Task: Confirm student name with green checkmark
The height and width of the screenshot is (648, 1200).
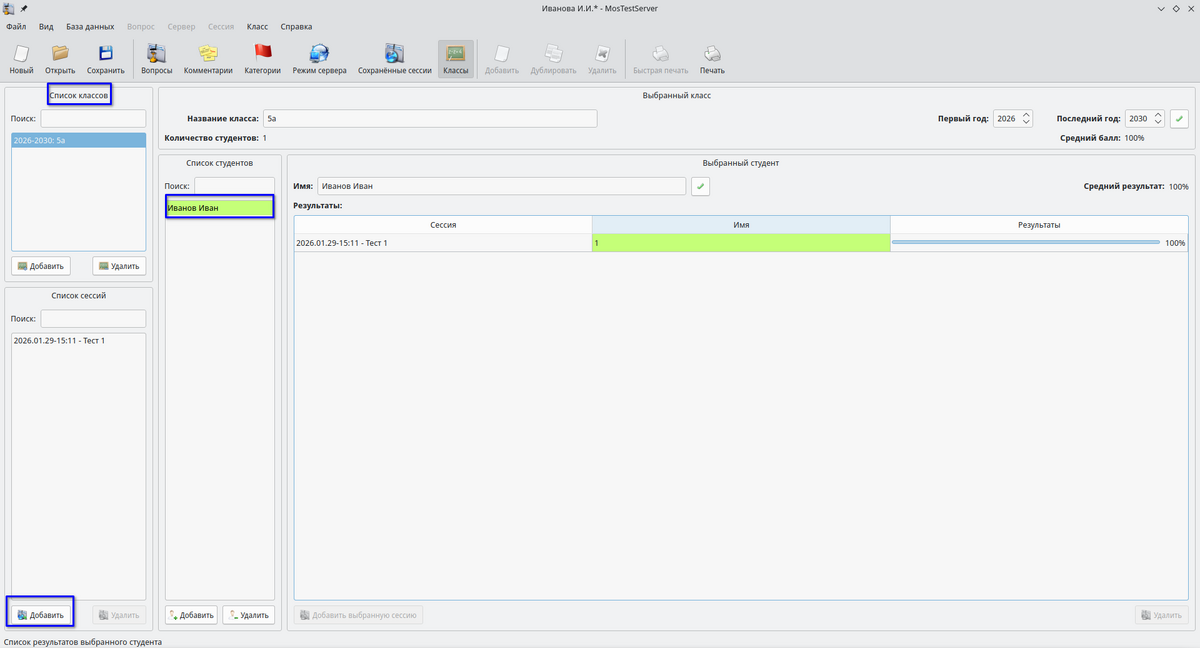Action: coord(700,186)
